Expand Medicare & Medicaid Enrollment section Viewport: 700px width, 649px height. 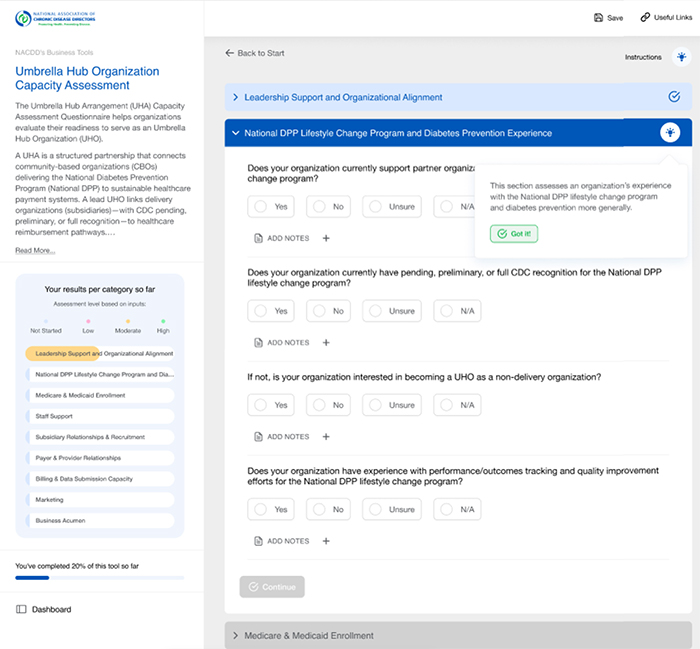tap(458, 635)
